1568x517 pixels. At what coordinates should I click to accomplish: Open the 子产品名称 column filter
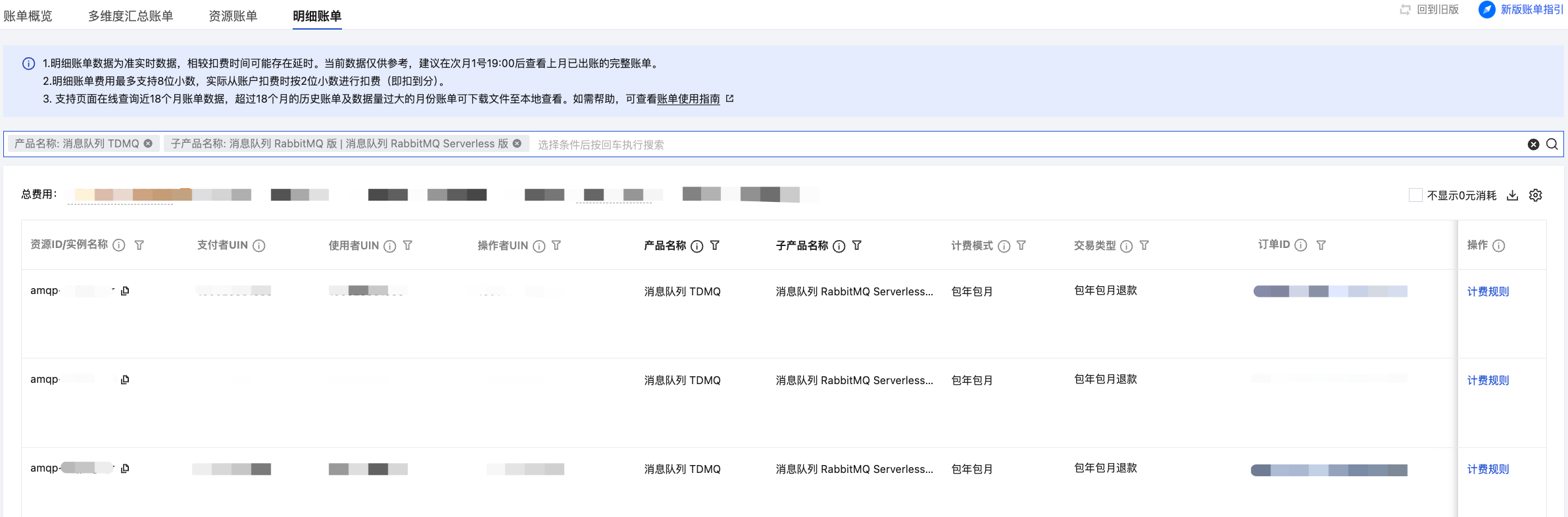pyautogui.click(x=857, y=245)
